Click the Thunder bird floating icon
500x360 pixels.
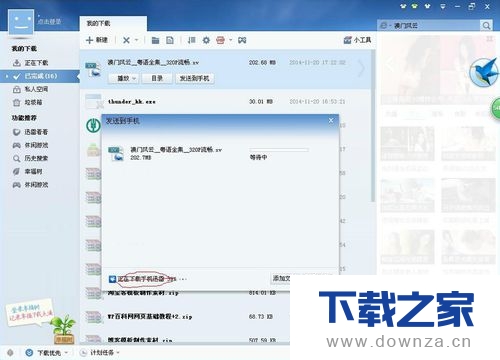[484, 72]
